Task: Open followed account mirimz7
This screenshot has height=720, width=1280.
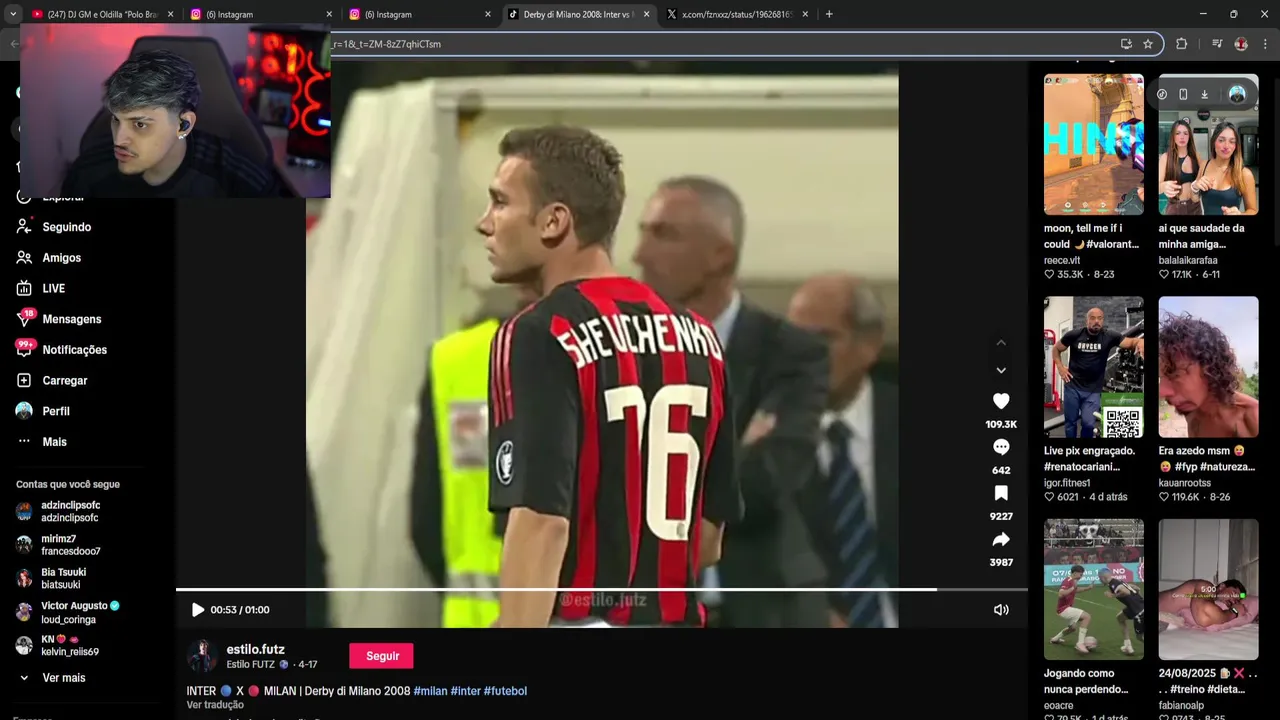Action: pyautogui.click(x=70, y=545)
